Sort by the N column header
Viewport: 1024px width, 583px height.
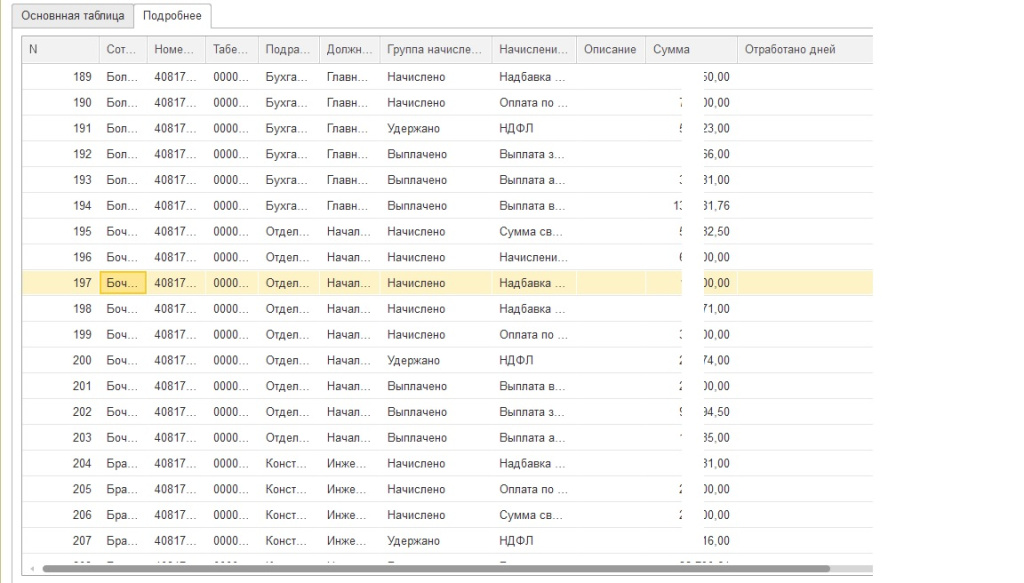[60, 50]
